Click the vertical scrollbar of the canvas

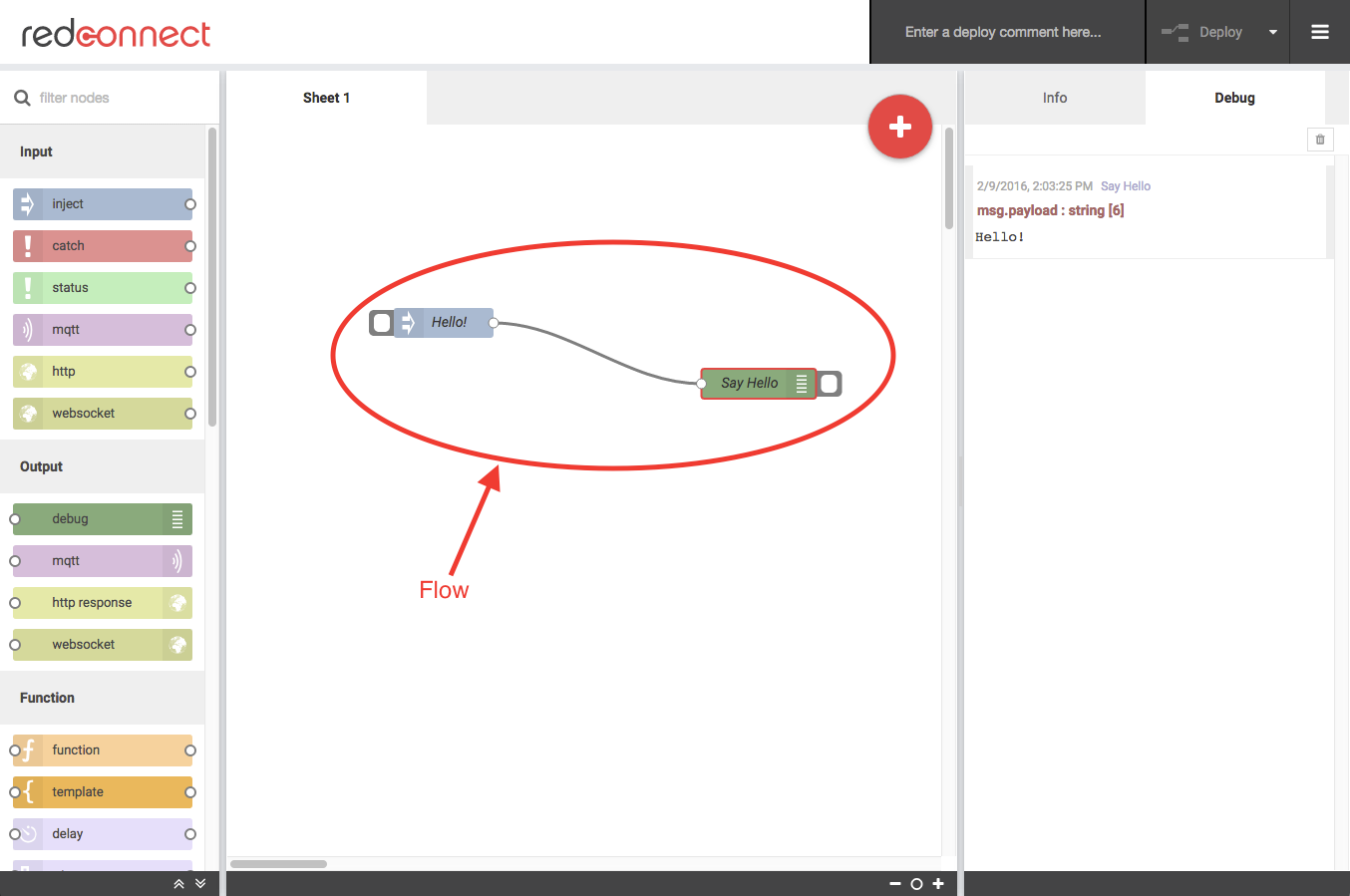pos(949,177)
